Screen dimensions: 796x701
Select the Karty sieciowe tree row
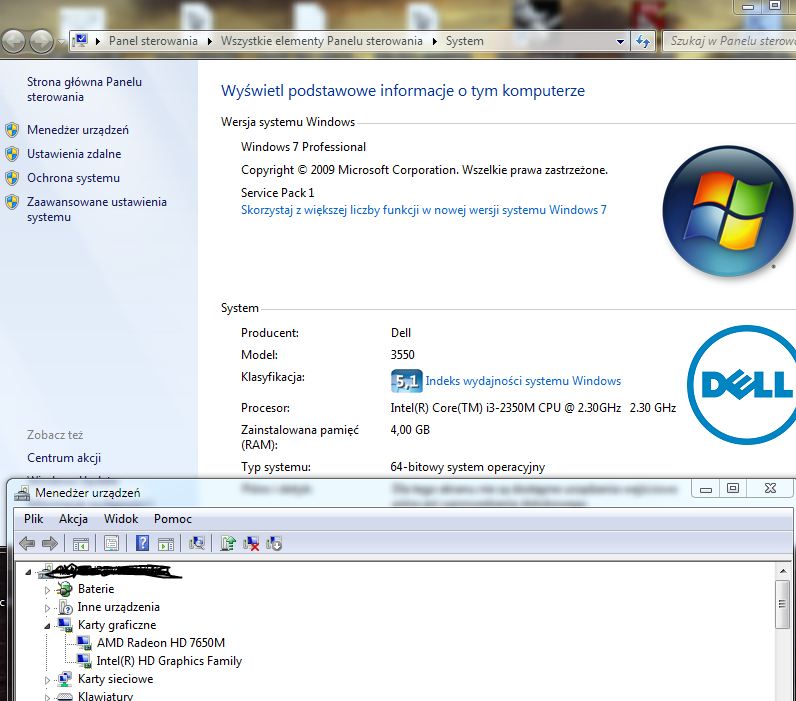[x=115, y=679]
